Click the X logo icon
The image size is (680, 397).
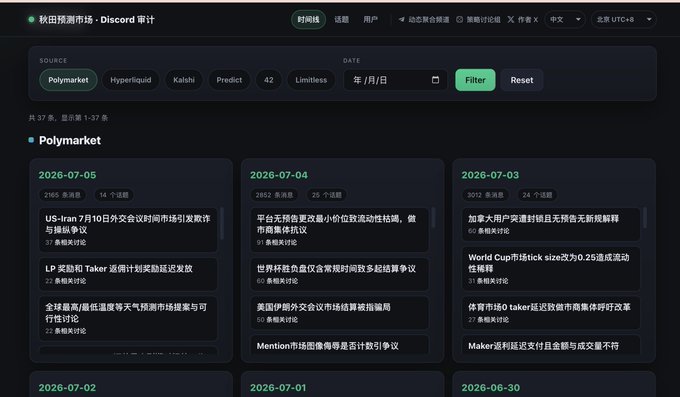[511, 20]
